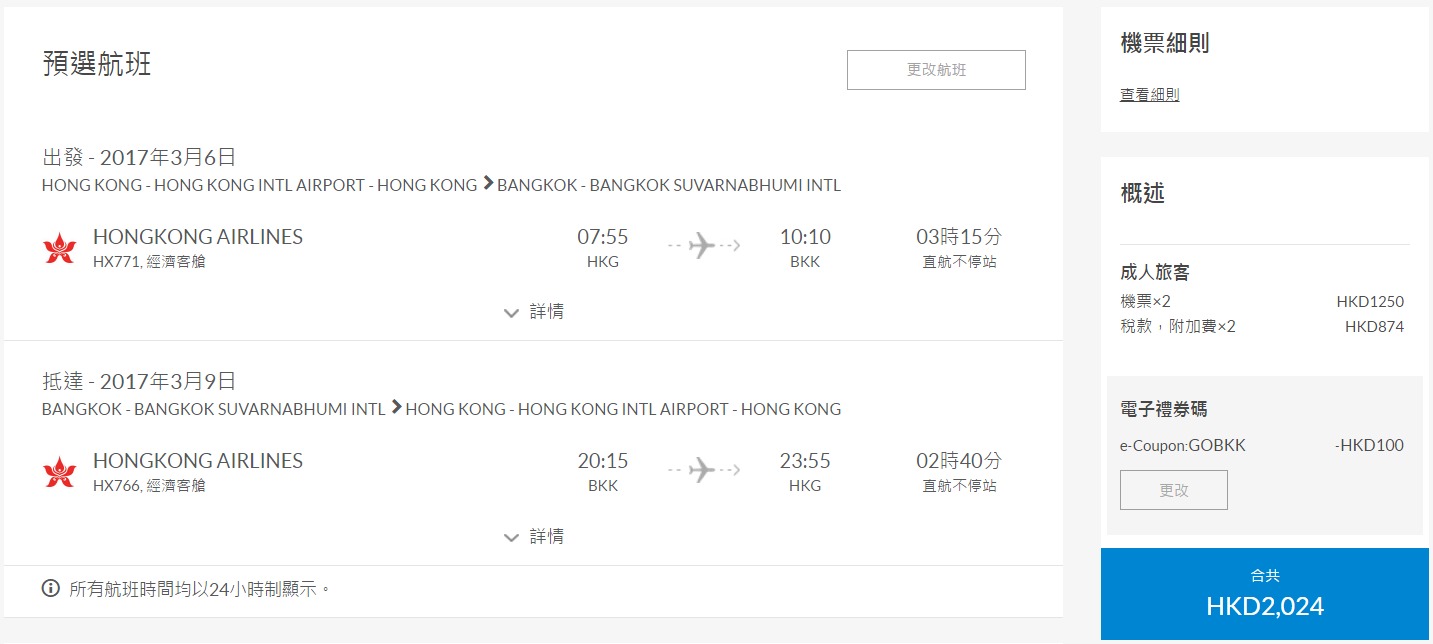
Task: Click the chevron beside outbound 詳情
Action: [x=512, y=313]
